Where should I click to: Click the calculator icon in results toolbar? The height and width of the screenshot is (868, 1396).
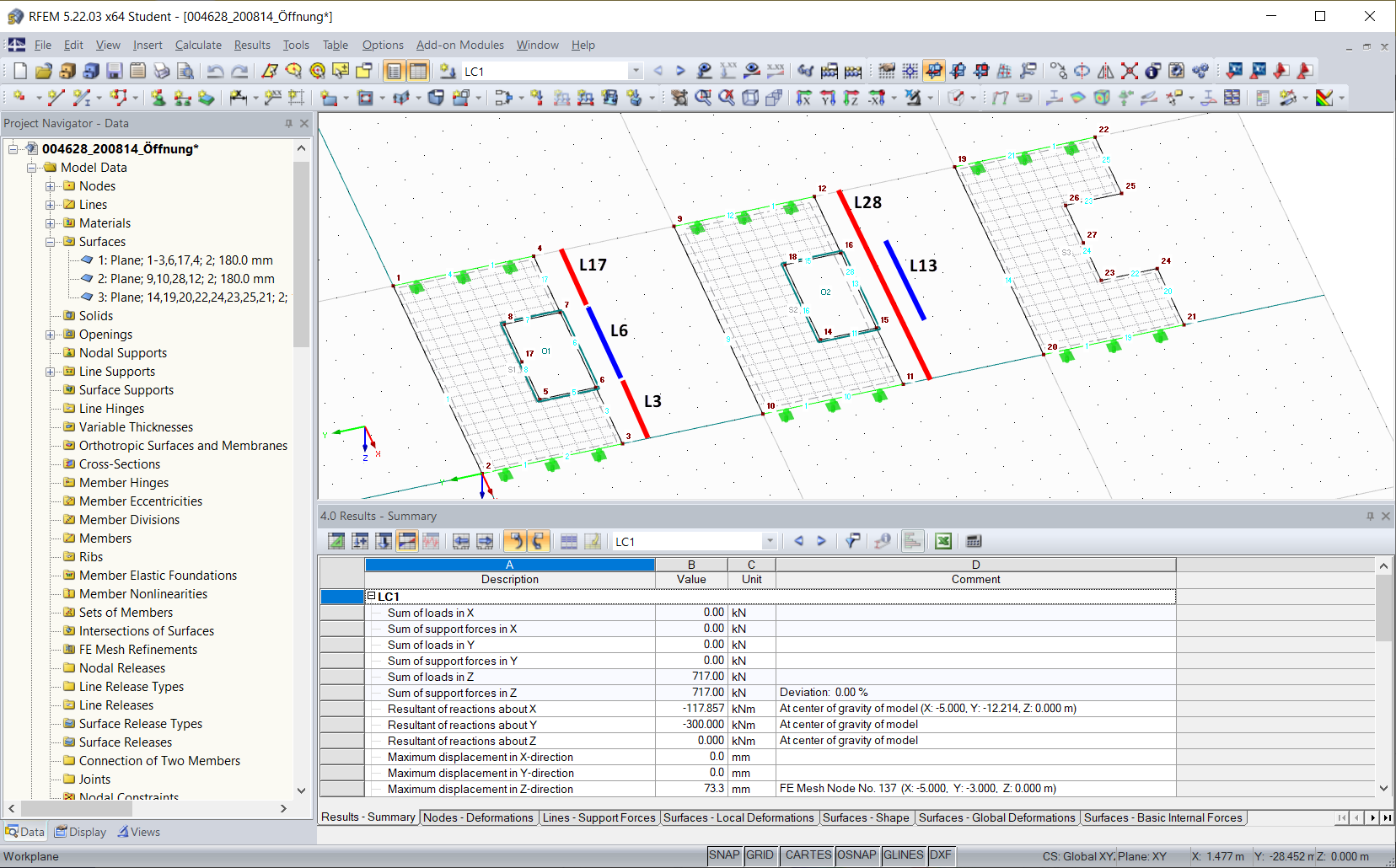pyautogui.click(x=974, y=541)
